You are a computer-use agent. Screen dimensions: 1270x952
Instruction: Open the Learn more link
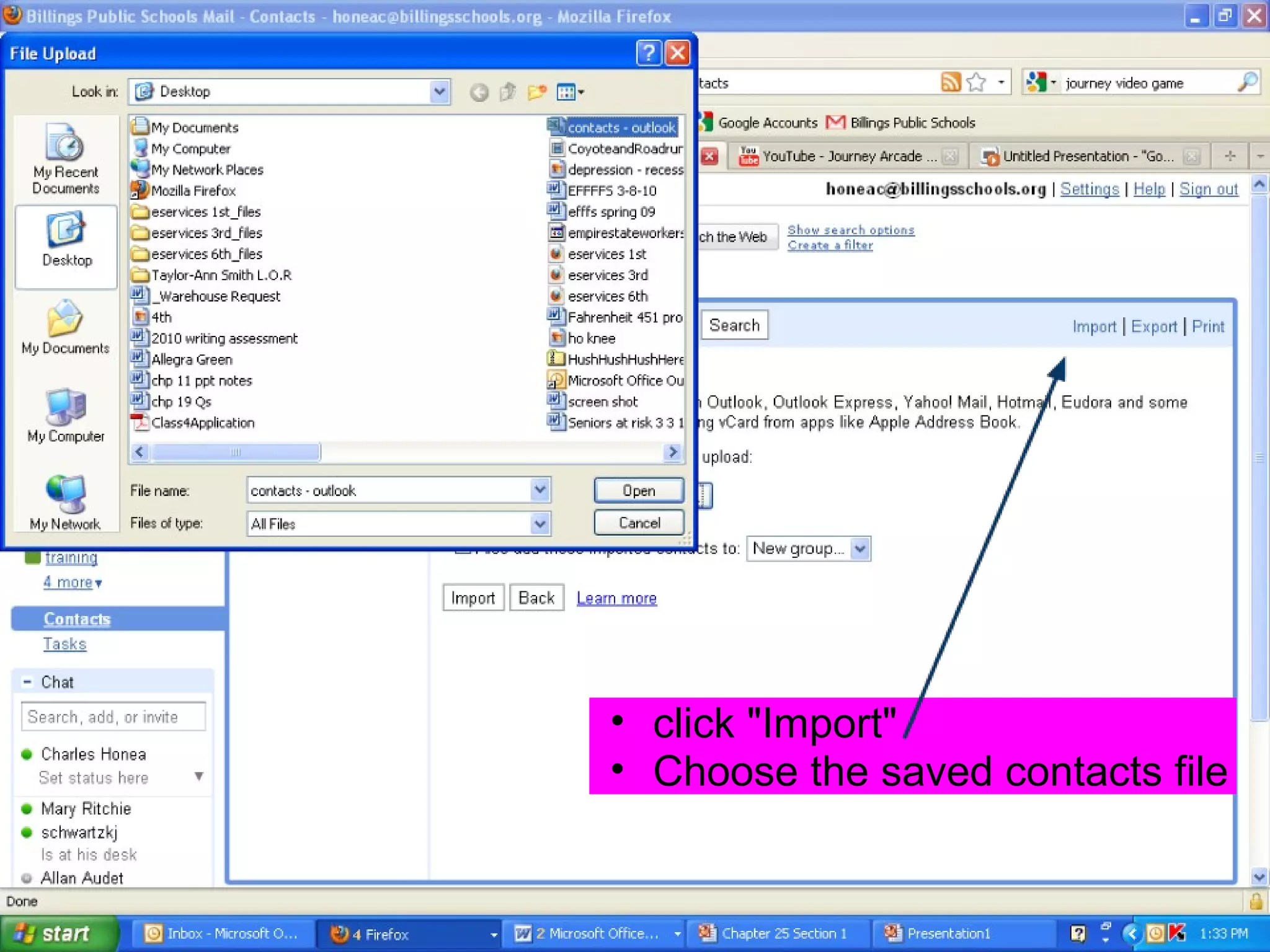(616, 598)
